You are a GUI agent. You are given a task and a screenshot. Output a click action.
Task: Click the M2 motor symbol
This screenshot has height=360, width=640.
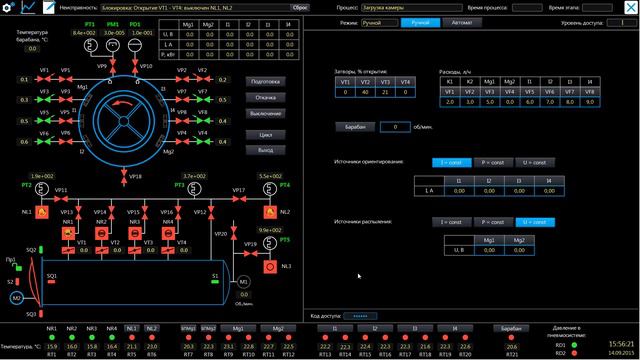[16, 298]
